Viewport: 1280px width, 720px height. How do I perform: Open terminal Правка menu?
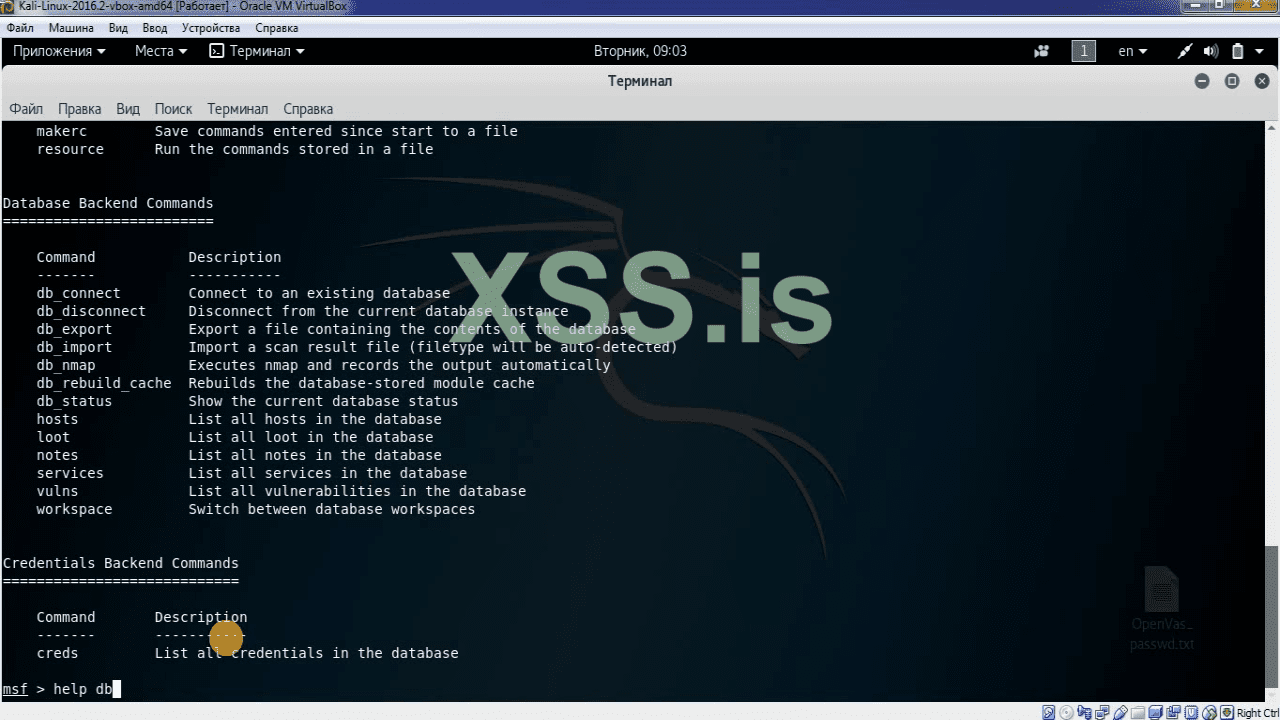click(79, 109)
